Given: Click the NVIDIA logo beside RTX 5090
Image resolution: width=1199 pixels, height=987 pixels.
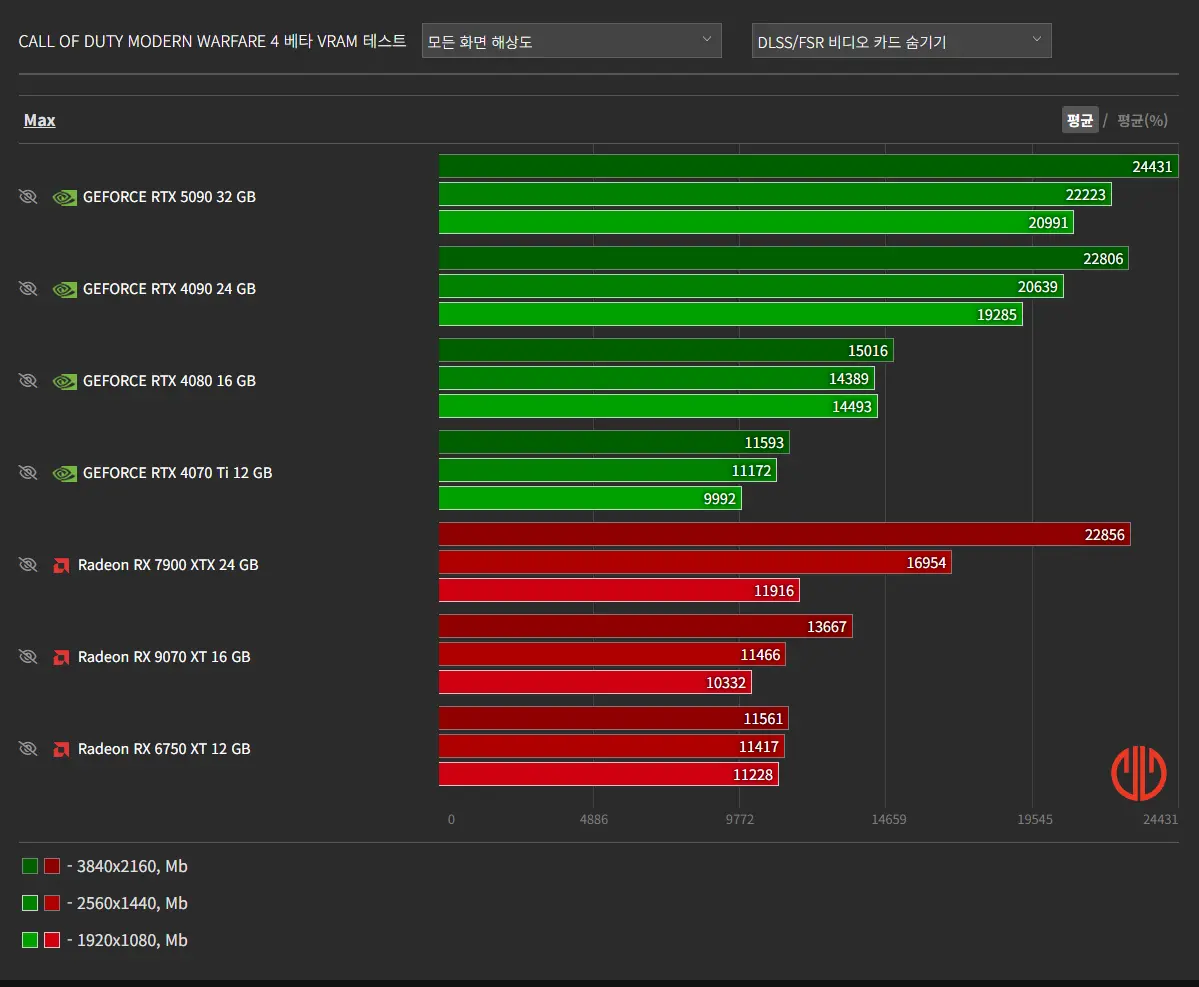Looking at the screenshot, I should pos(64,198).
